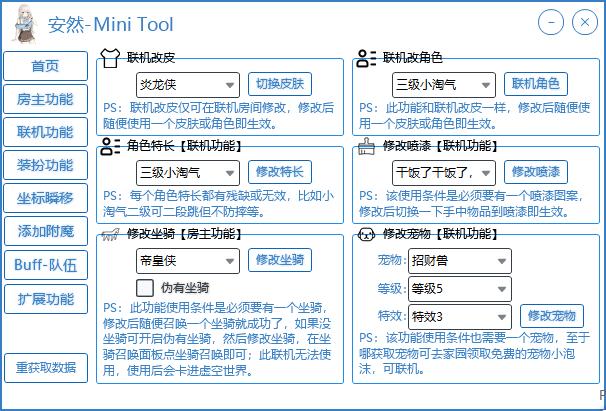
Task: Click the person icon beside 联机改角色
Action: (366, 58)
